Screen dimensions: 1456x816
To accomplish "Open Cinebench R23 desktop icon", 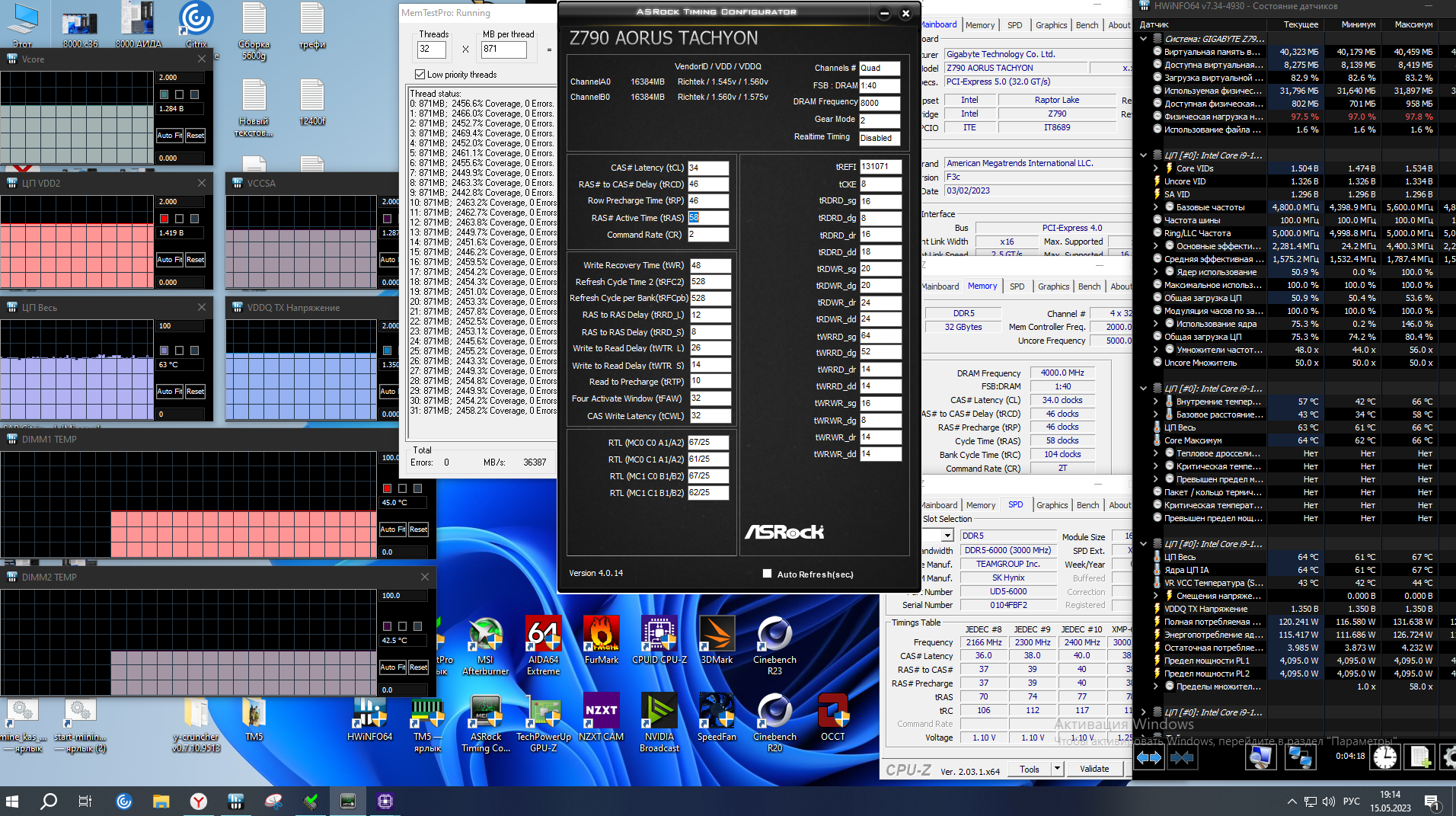I will click(x=774, y=647).
